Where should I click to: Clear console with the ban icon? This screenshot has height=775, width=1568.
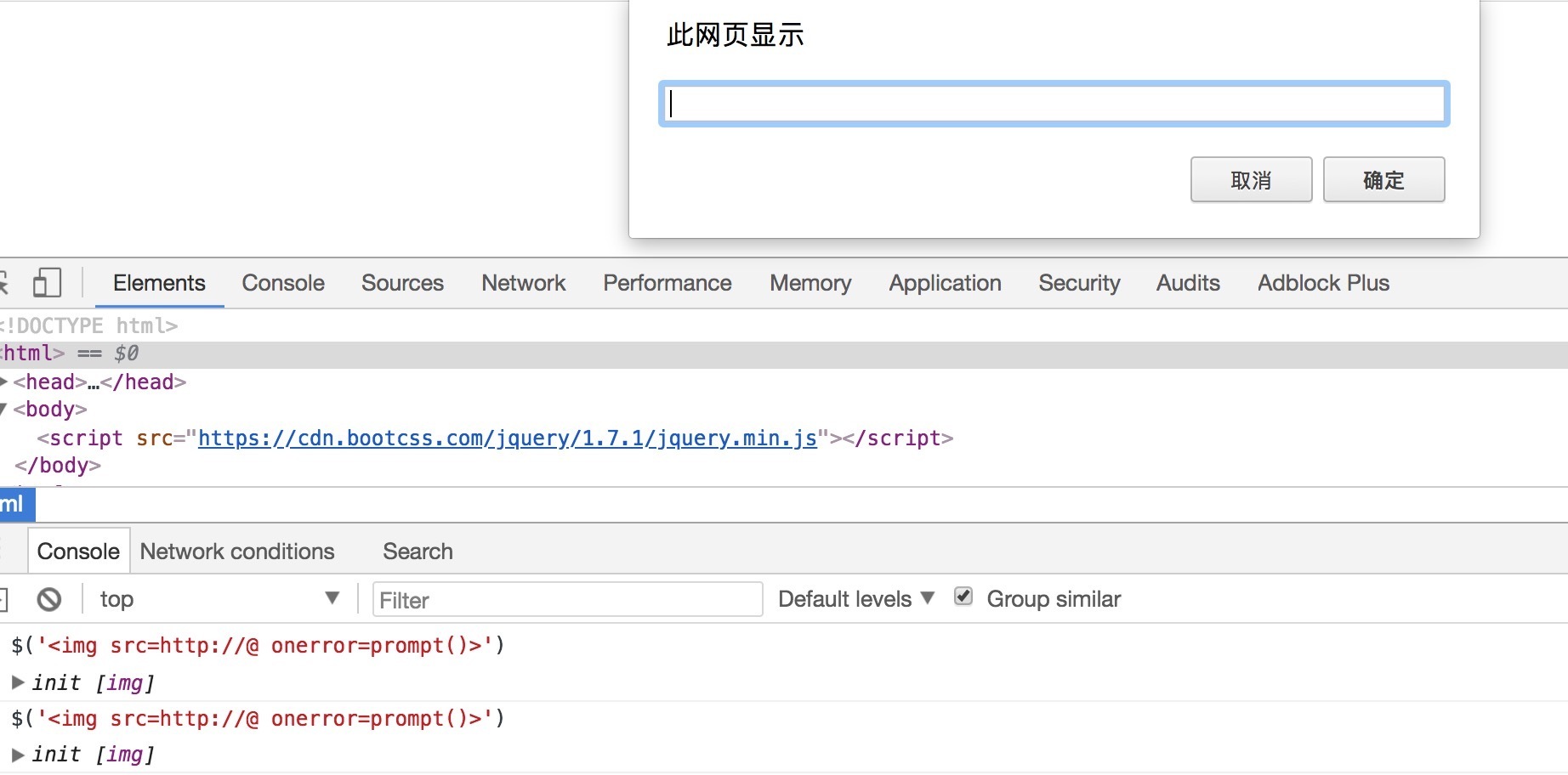(49, 599)
